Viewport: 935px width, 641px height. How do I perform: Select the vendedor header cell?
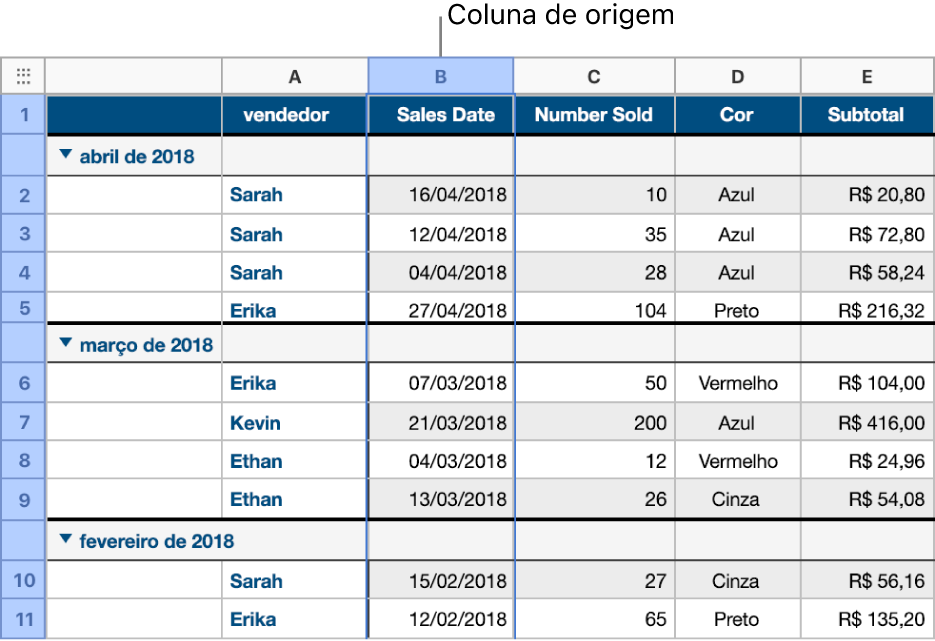click(294, 115)
